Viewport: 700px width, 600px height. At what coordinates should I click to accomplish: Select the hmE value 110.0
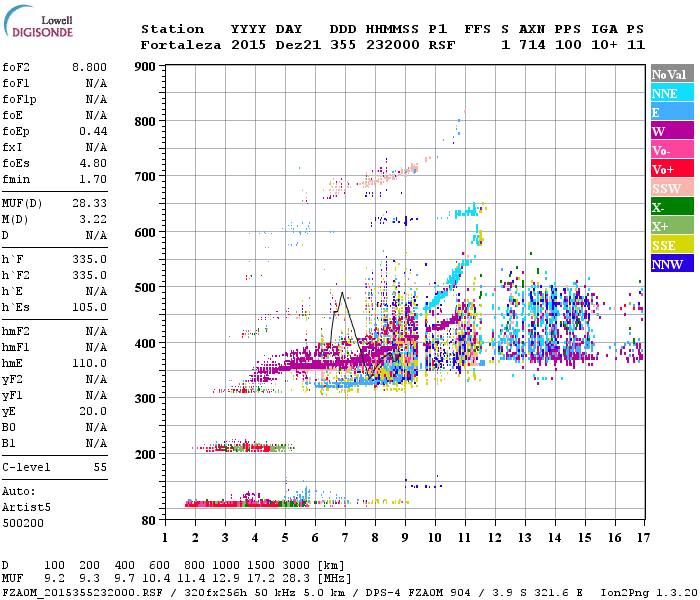89,363
